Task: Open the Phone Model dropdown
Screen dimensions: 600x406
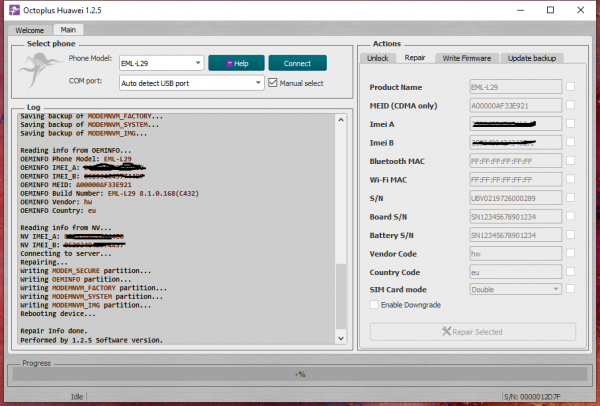Action: (161, 63)
